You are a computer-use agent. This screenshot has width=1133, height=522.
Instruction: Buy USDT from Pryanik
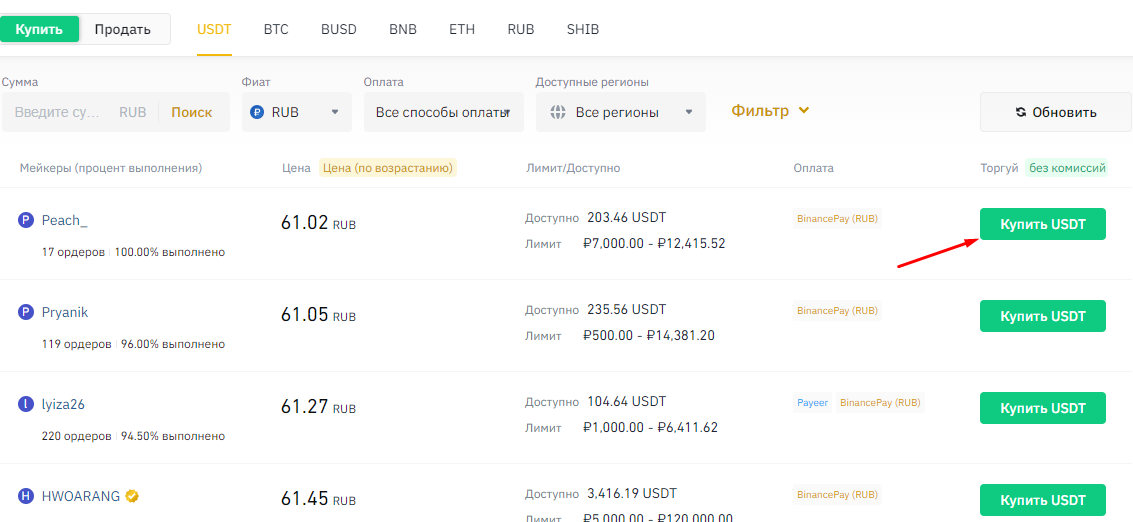click(x=1043, y=316)
